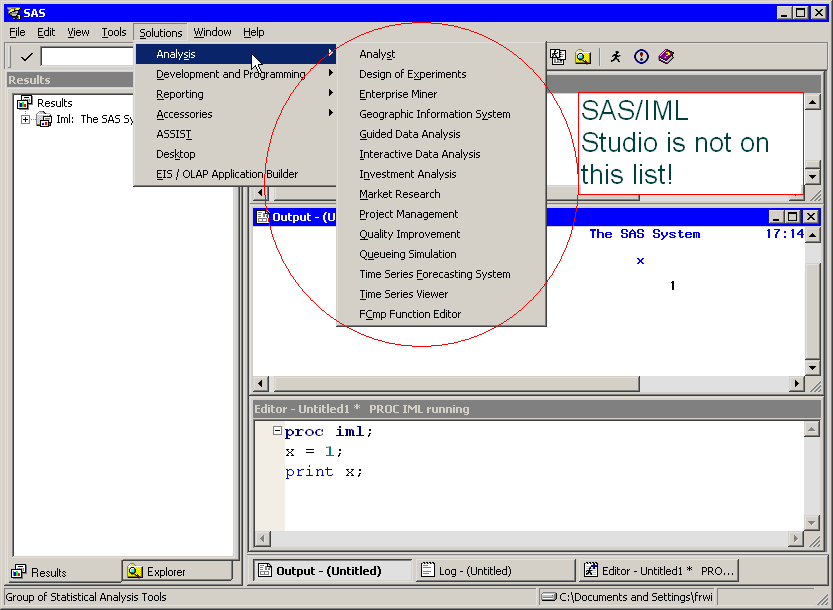Open Interactive Data Analysis
The height and width of the screenshot is (610, 833).
click(x=441, y=154)
